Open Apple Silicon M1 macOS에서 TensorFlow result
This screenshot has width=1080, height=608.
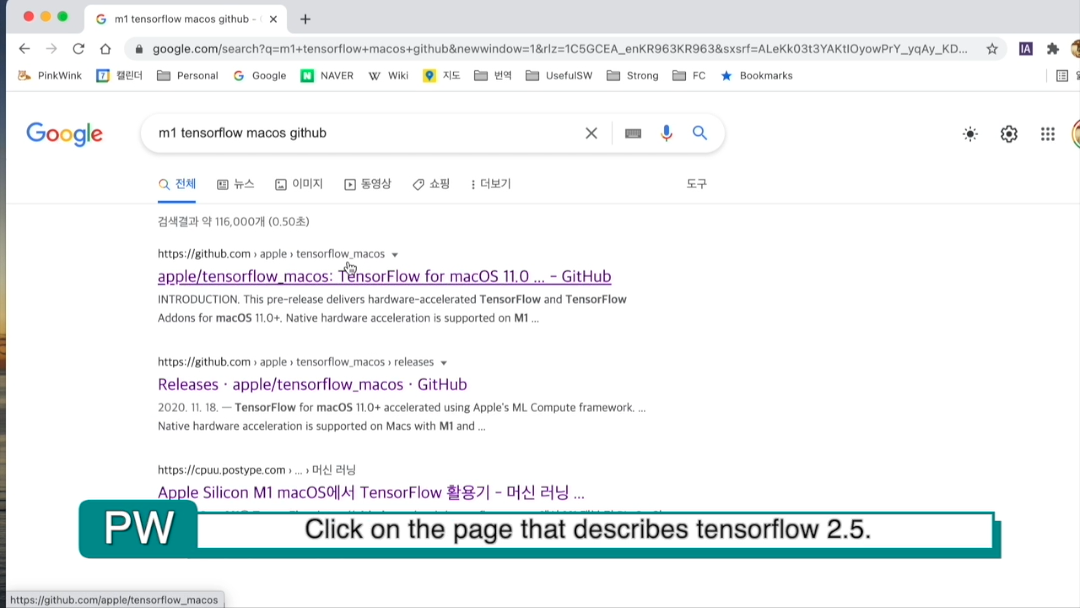tap(371, 492)
